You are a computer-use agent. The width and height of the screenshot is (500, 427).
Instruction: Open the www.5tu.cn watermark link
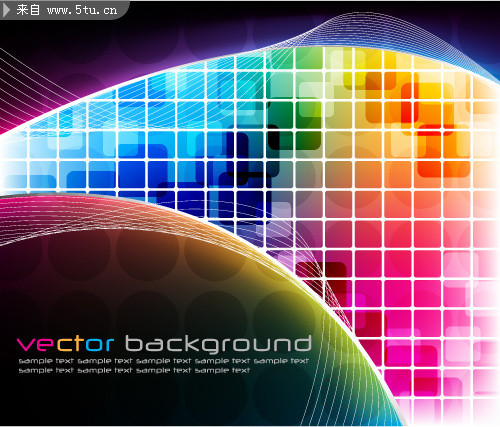click(x=82, y=10)
